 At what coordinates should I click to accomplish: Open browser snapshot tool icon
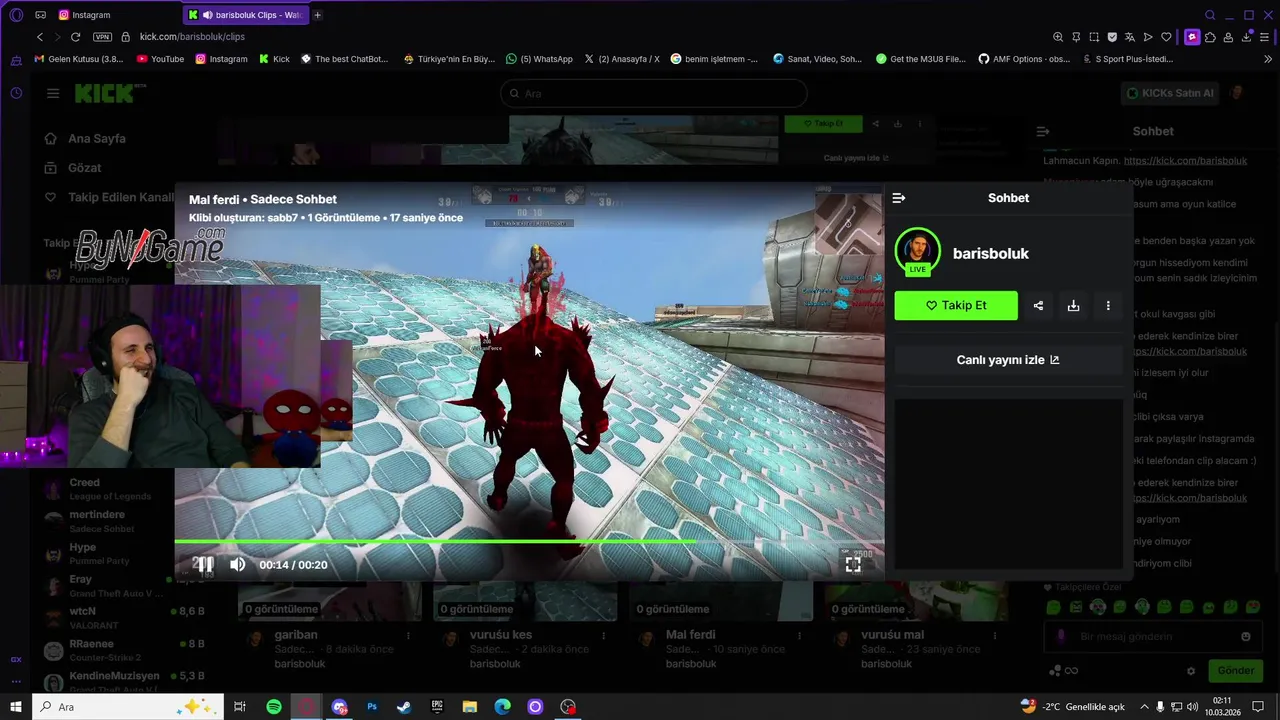click(x=1094, y=37)
